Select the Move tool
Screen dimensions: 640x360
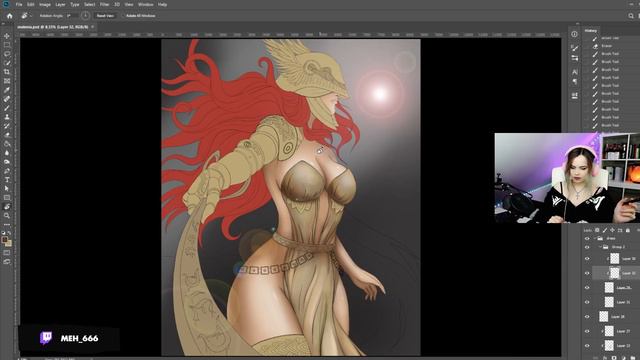(x=7, y=36)
